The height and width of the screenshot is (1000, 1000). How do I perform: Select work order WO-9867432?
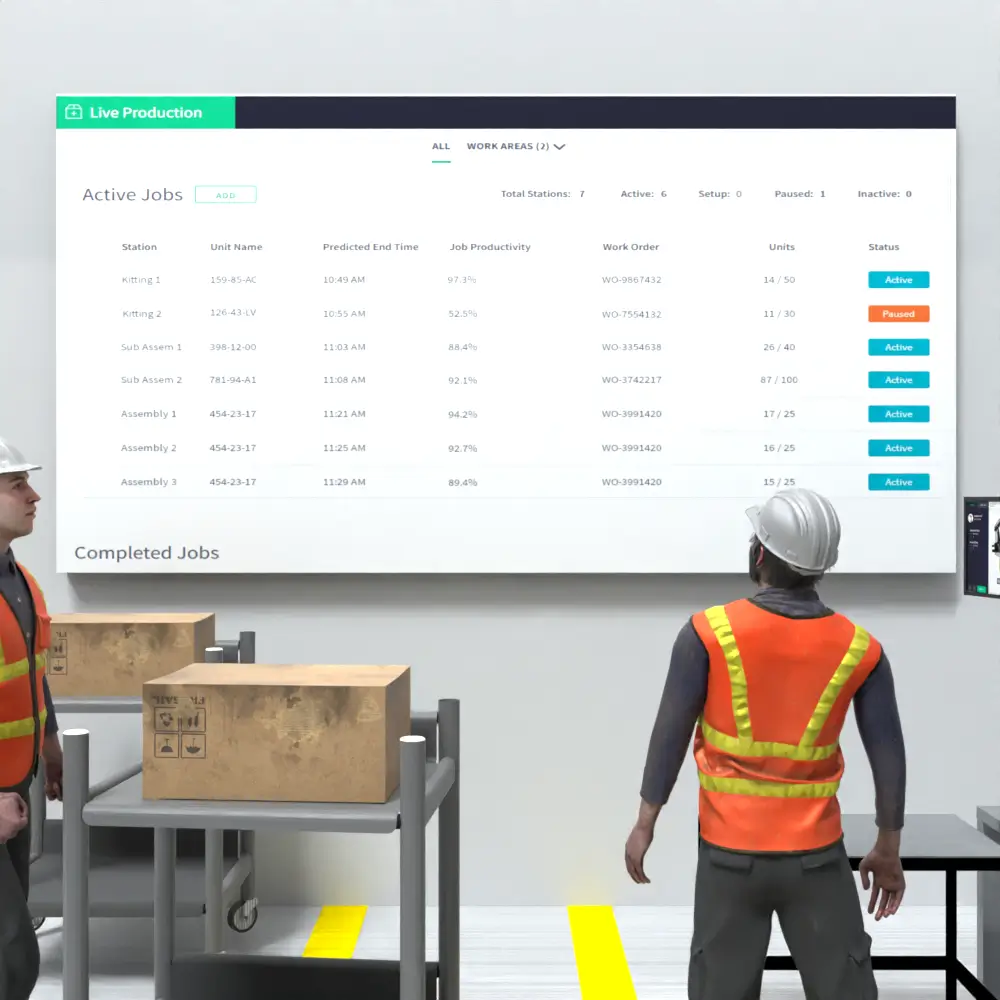tap(630, 280)
